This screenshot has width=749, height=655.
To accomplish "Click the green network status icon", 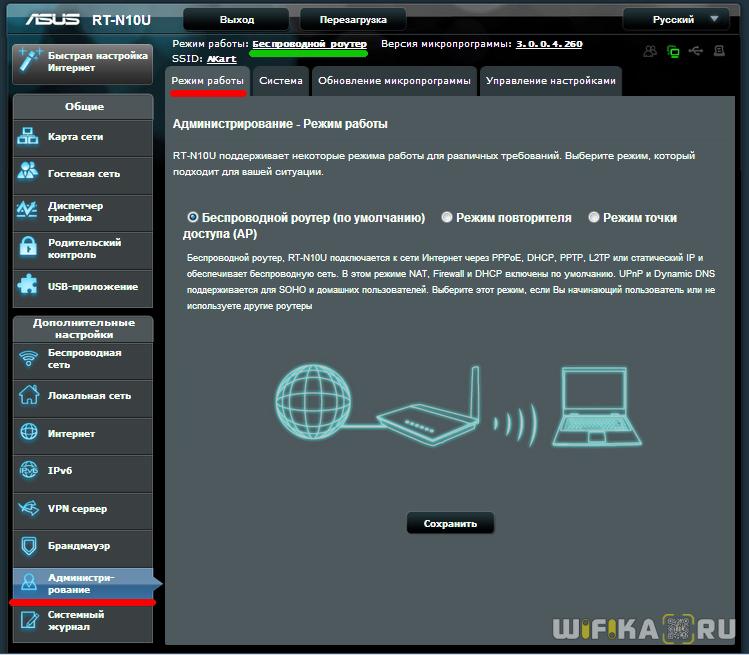I will [673, 51].
